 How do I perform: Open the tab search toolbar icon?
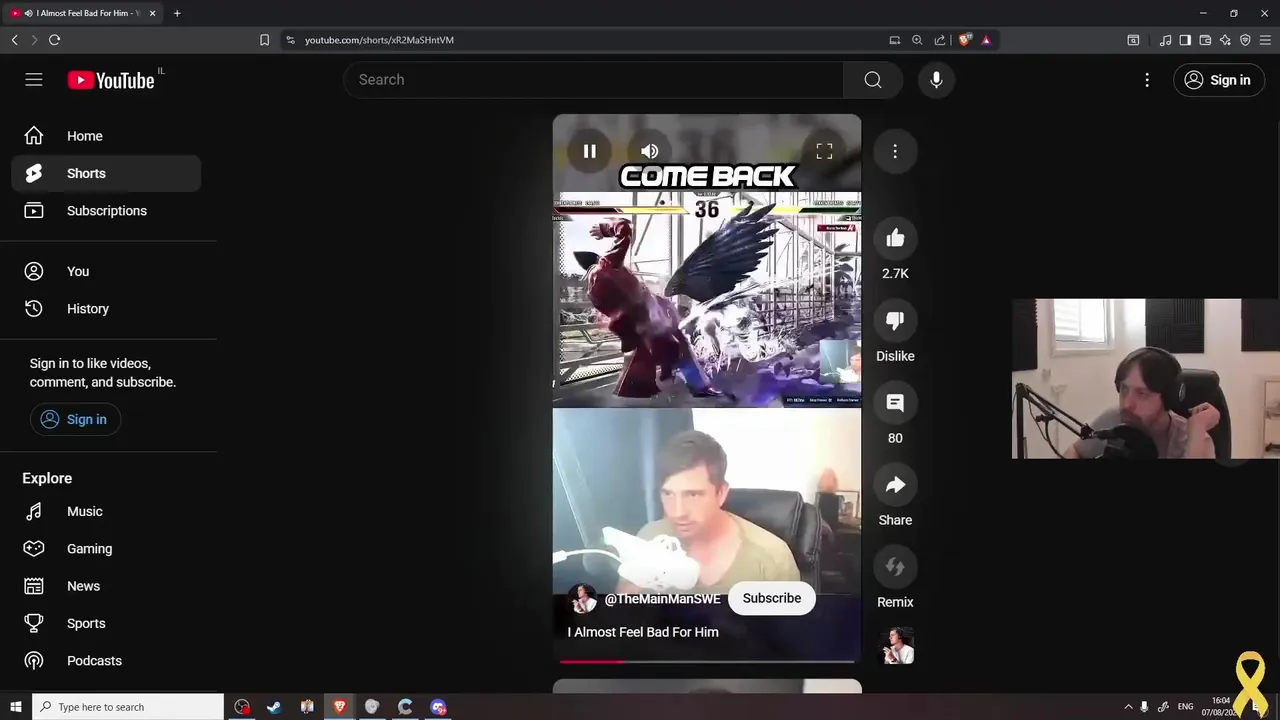[x=1133, y=40]
